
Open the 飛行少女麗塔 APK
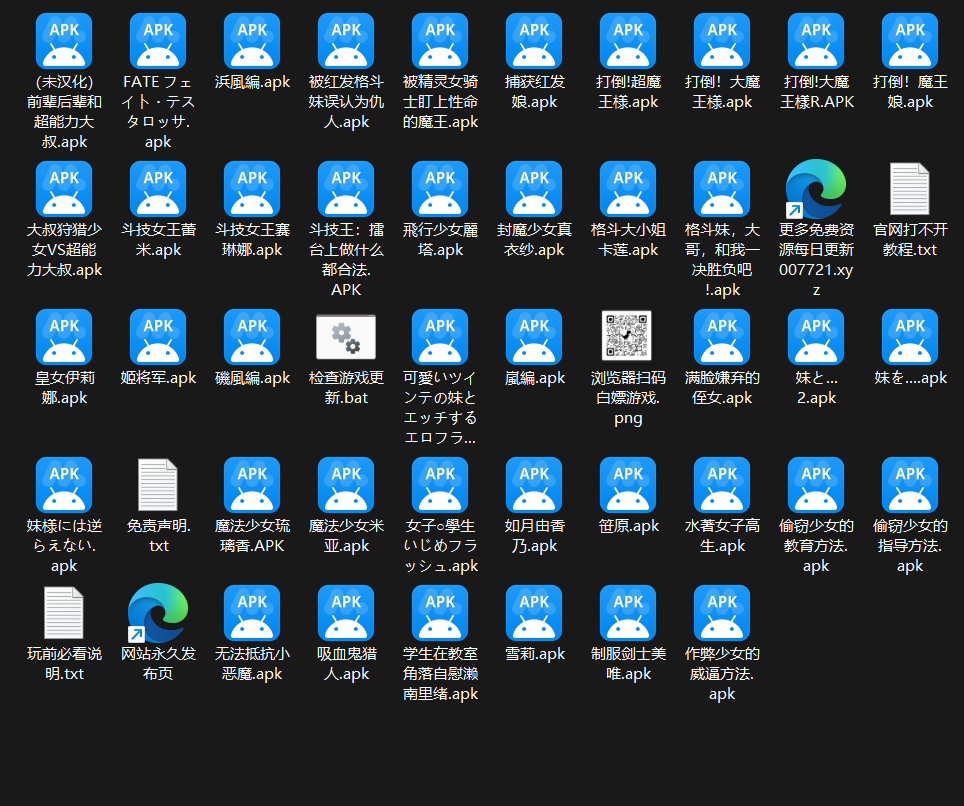(439, 188)
